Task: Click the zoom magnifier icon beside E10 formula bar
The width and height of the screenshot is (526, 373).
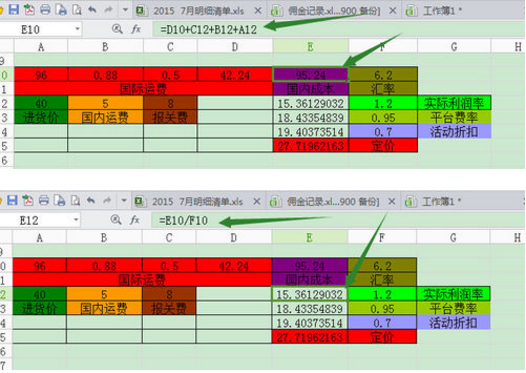Action: pos(117,29)
